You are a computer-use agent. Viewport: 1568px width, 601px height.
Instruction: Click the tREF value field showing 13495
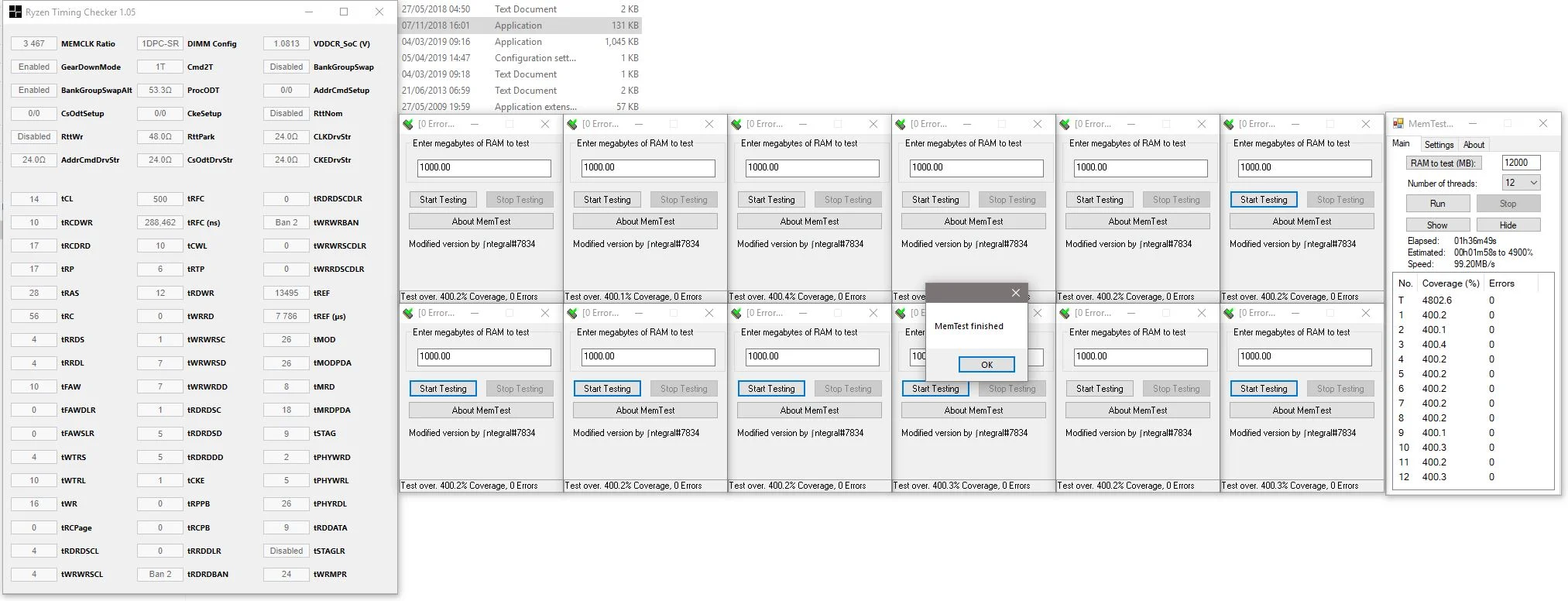286,293
